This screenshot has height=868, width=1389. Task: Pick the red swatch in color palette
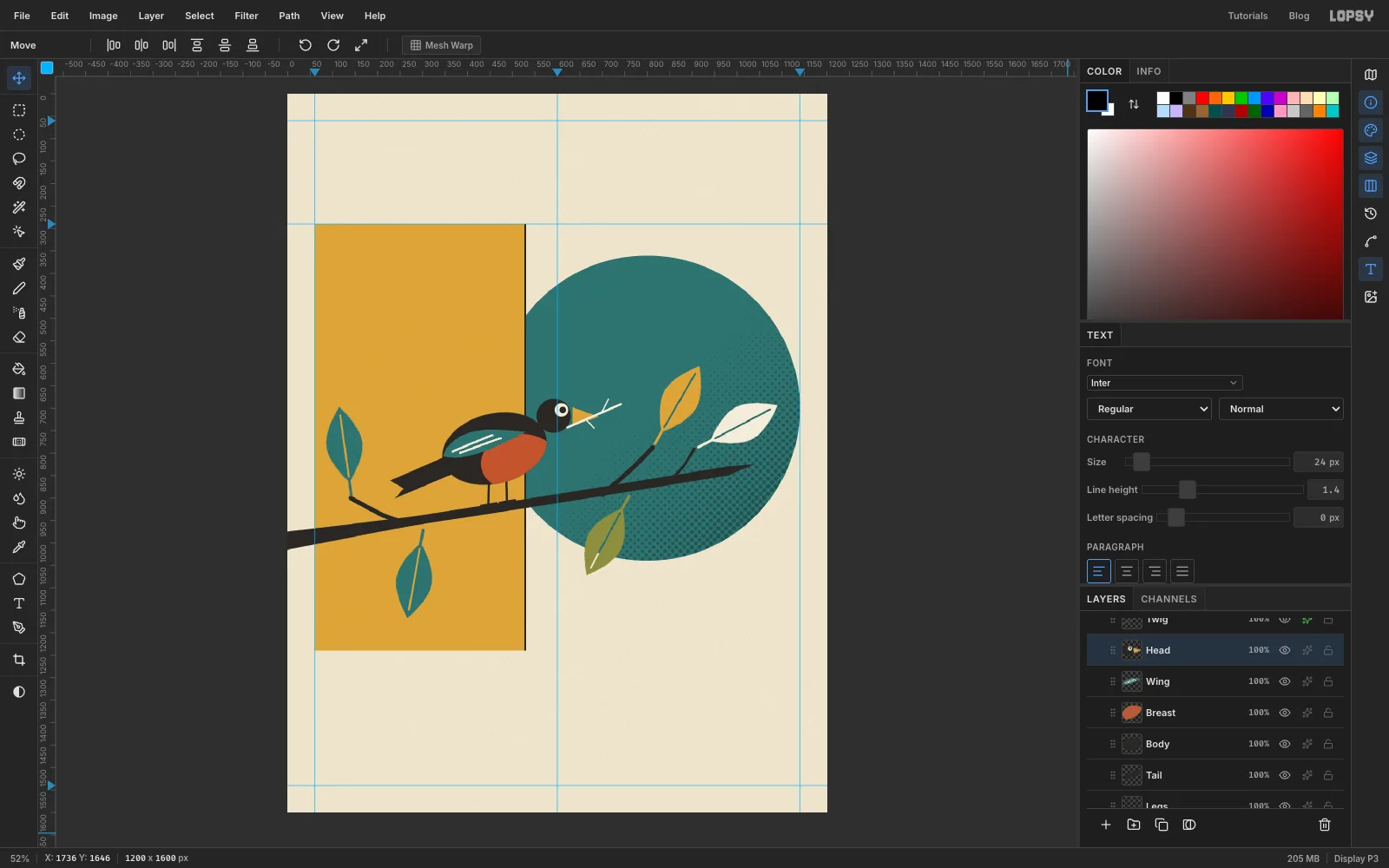click(x=1202, y=98)
